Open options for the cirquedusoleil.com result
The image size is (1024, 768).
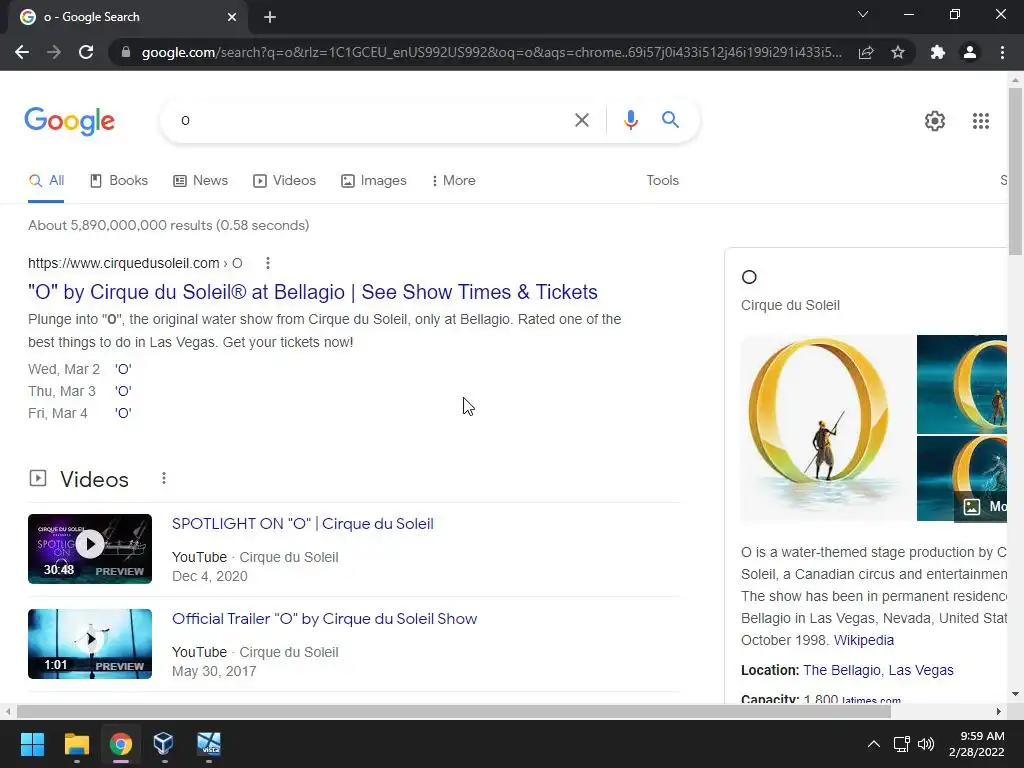click(268, 263)
